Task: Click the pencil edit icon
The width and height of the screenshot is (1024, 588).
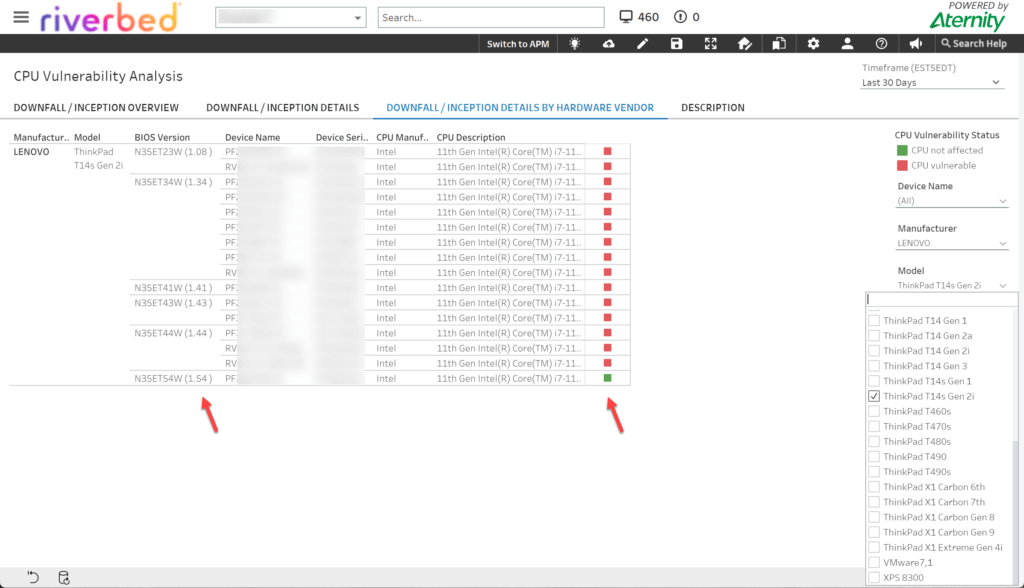Action: [643, 44]
